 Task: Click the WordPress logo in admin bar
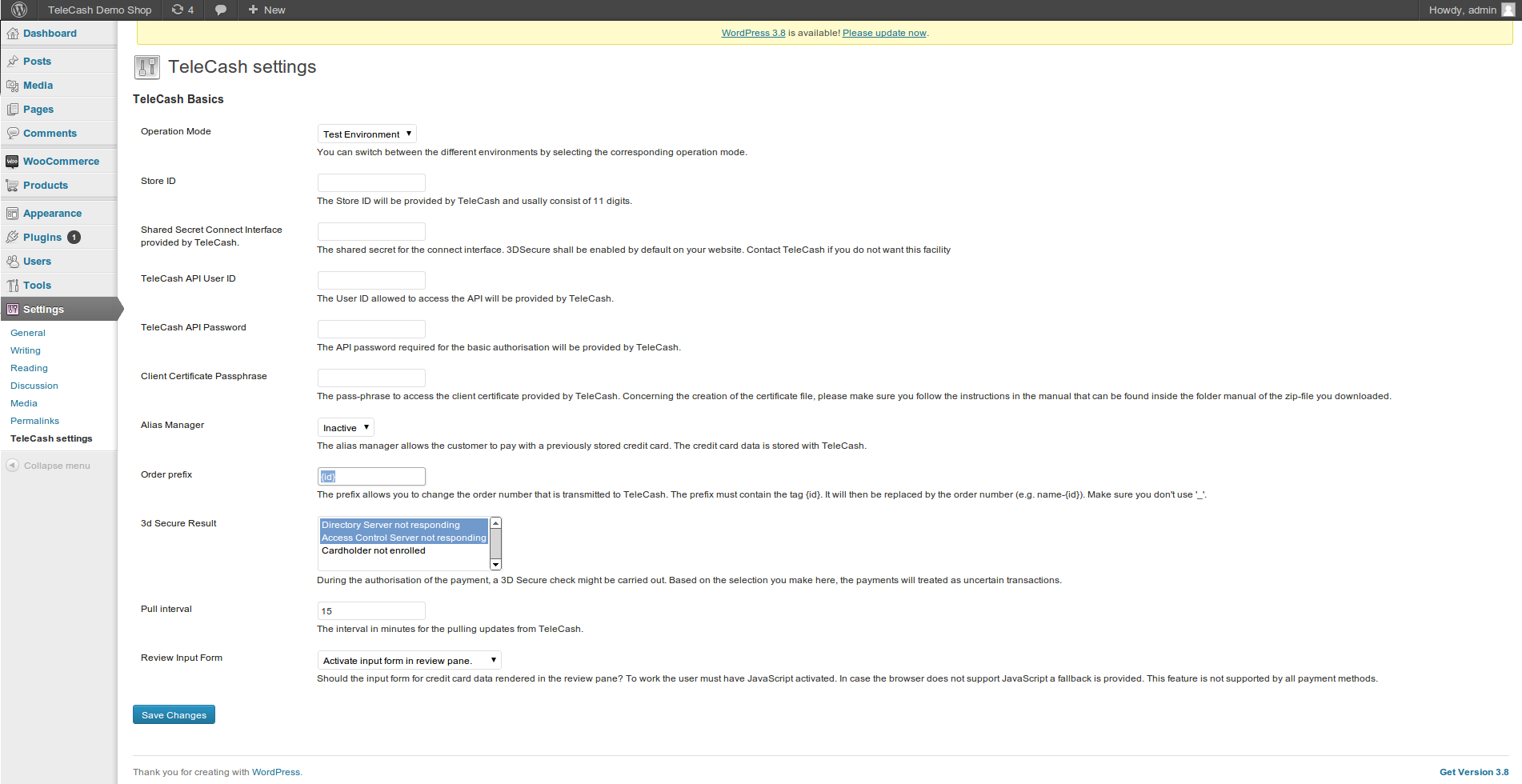[x=19, y=10]
